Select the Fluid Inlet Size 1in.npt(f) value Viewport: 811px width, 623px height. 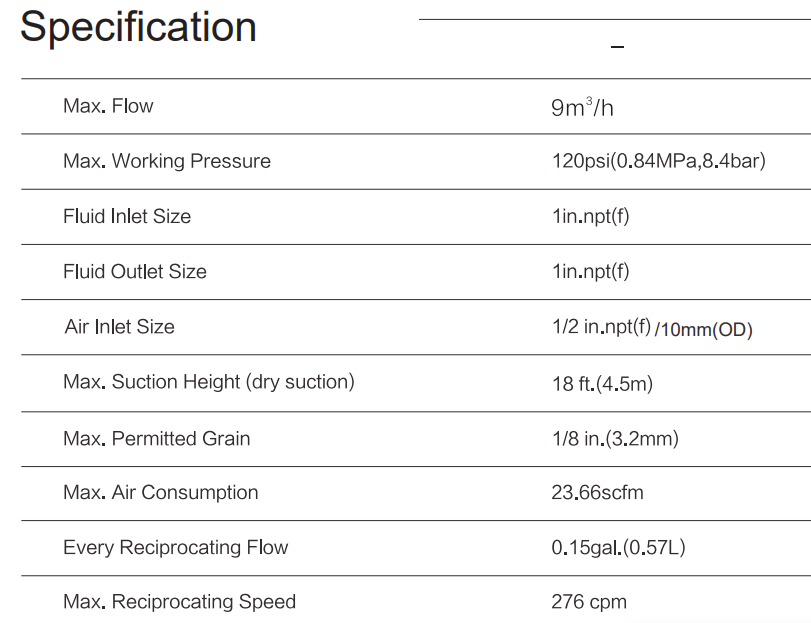point(590,216)
